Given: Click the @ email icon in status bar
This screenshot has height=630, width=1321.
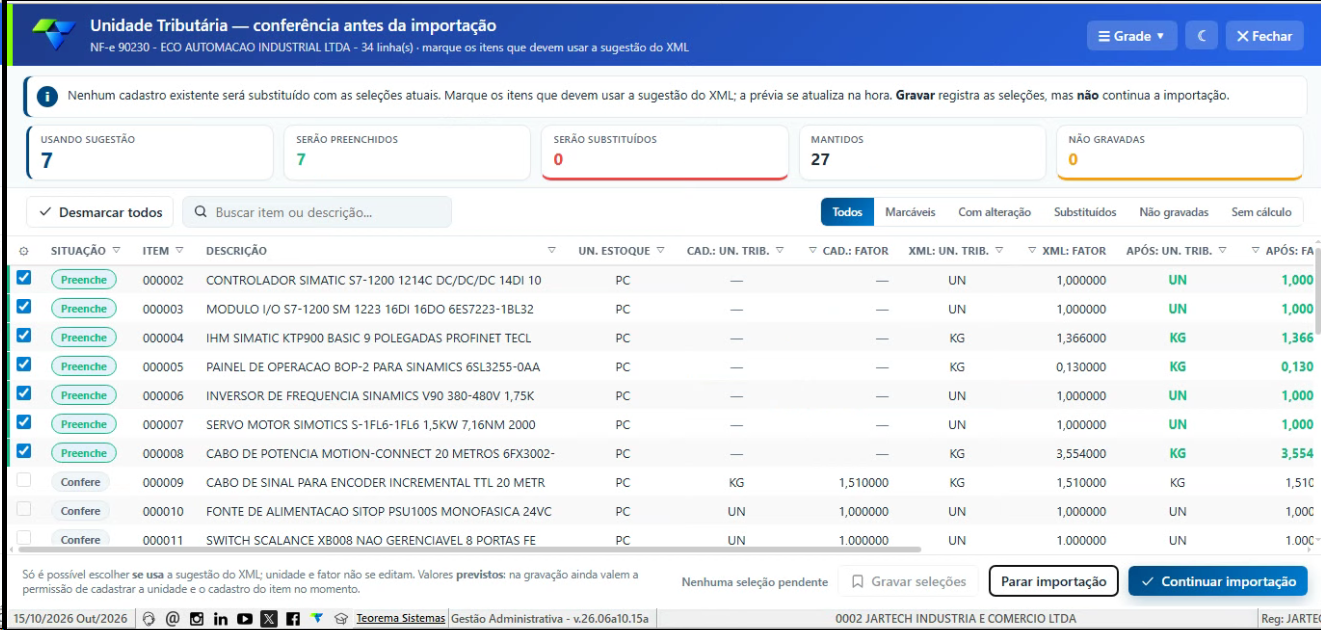Looking at the screenshot, I should 172,619.
